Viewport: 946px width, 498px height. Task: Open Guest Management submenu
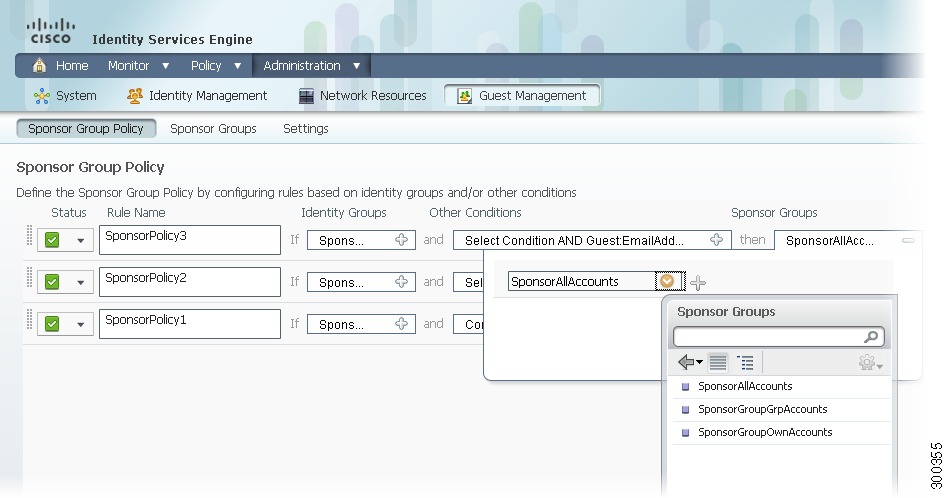[522, 95]
